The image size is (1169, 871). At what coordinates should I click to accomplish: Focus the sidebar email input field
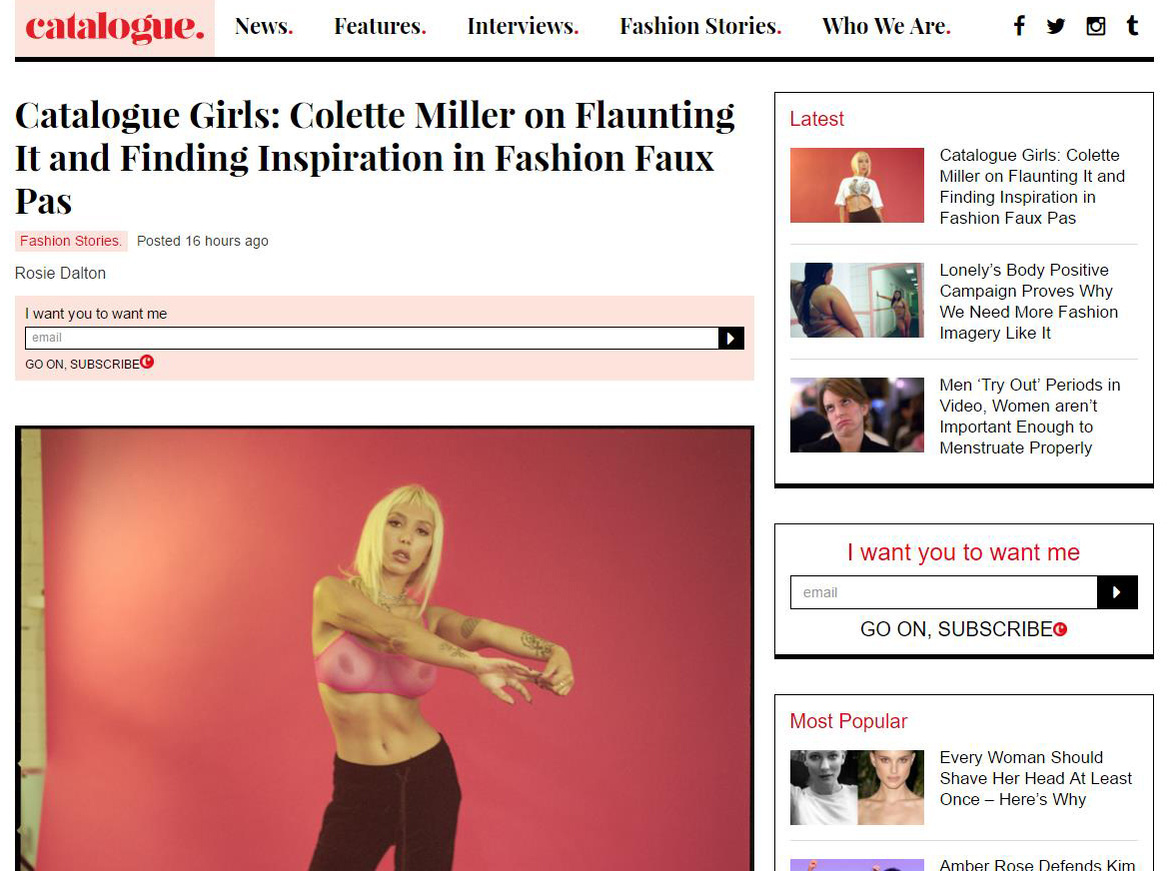coord(944,592)
